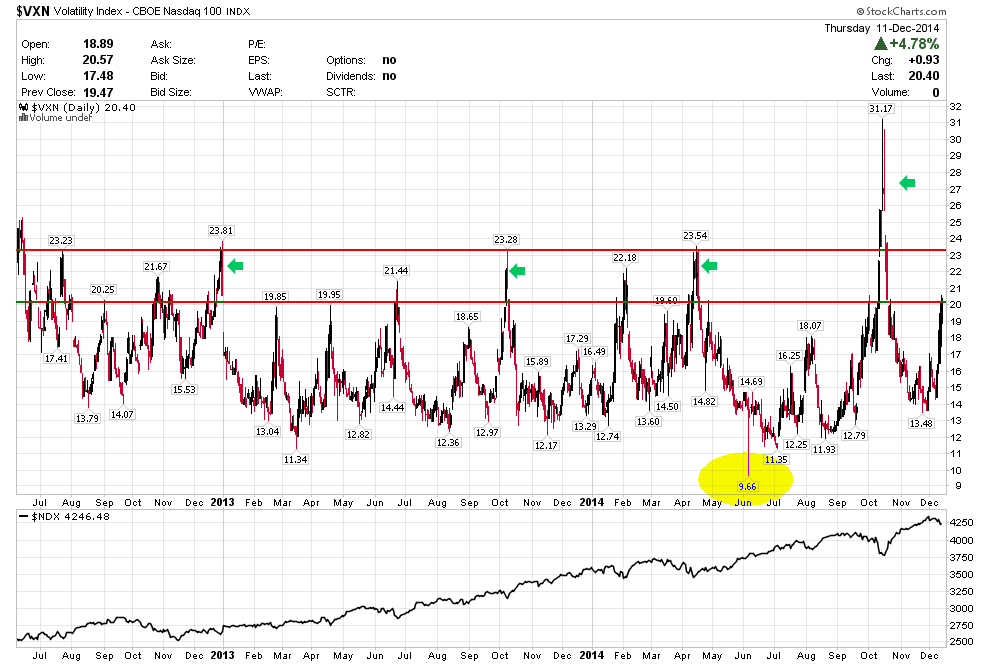Click the 15.89 price label

[537, 362]
